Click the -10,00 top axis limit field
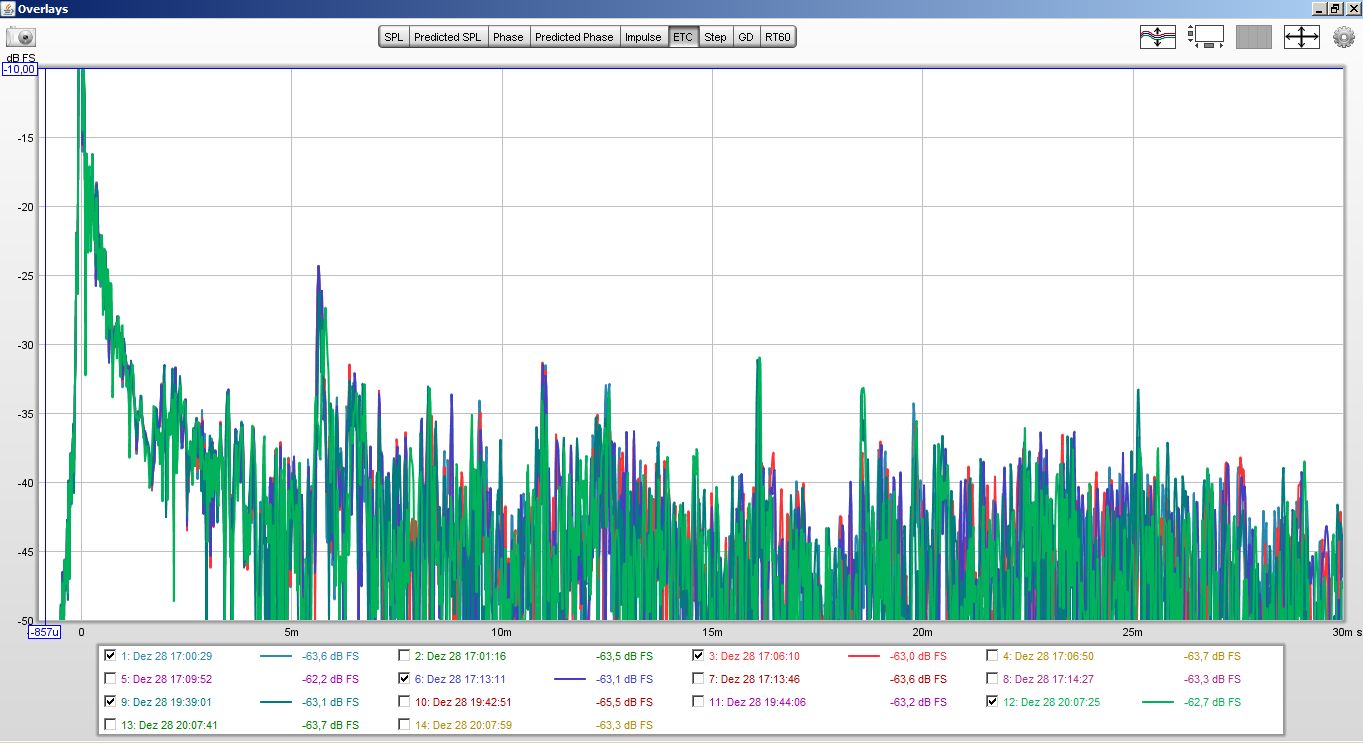 (20, 70)
